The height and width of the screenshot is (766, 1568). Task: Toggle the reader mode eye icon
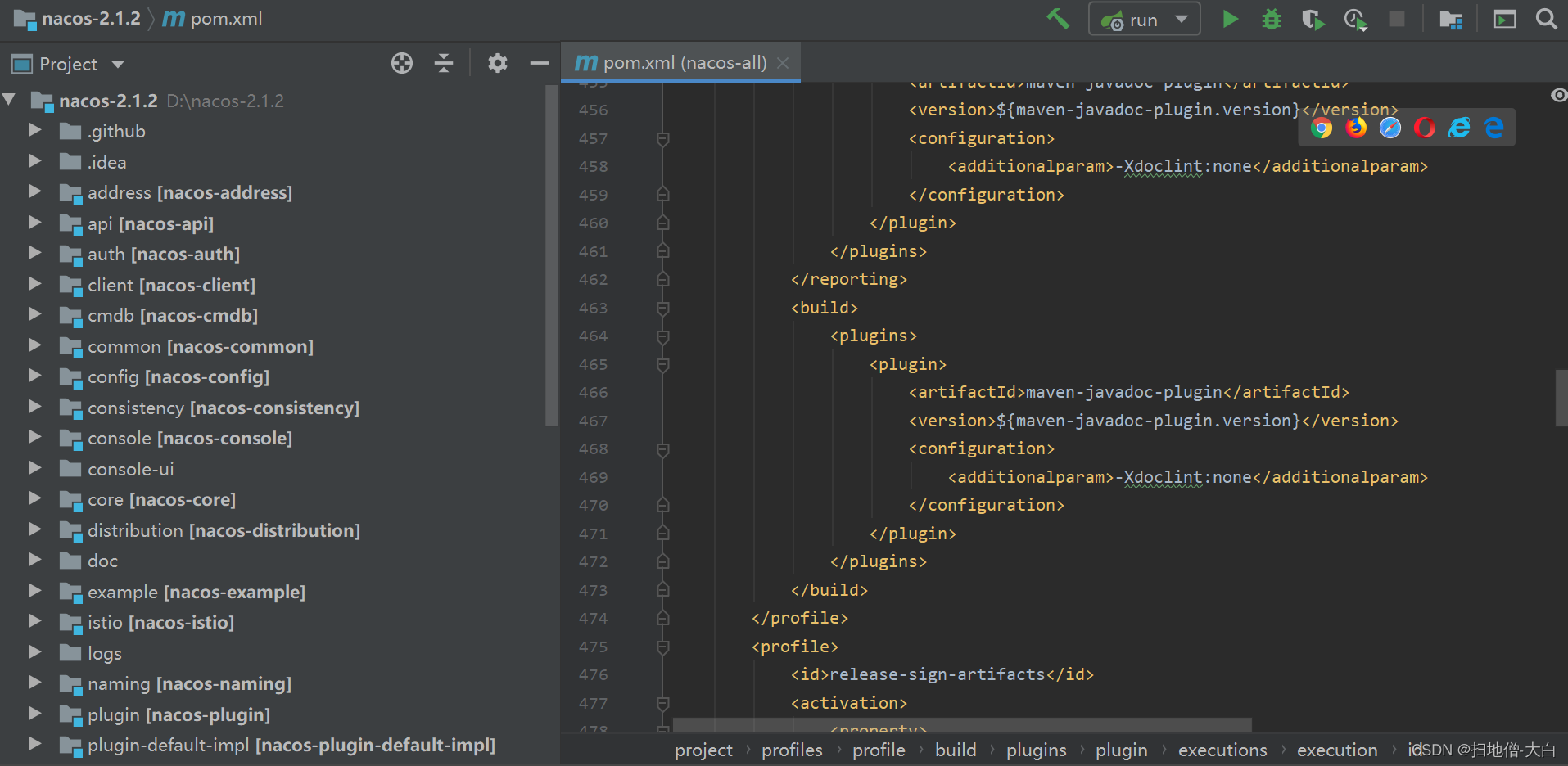tap(1558, 96)
